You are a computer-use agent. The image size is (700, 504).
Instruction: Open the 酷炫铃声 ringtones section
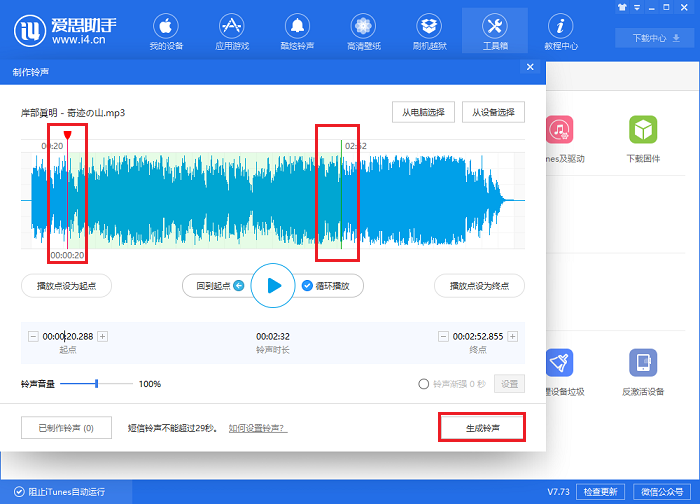[x=296, y=32]
